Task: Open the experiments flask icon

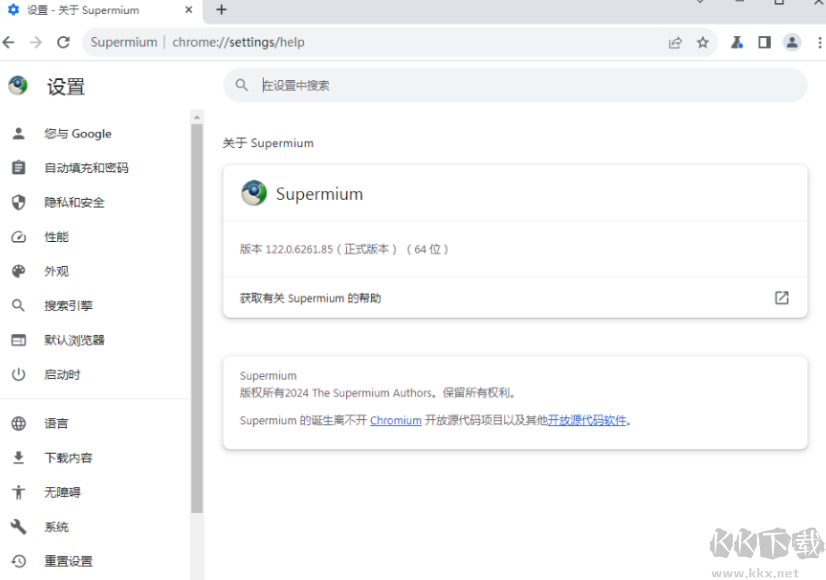Action: (x=737, y=42)
